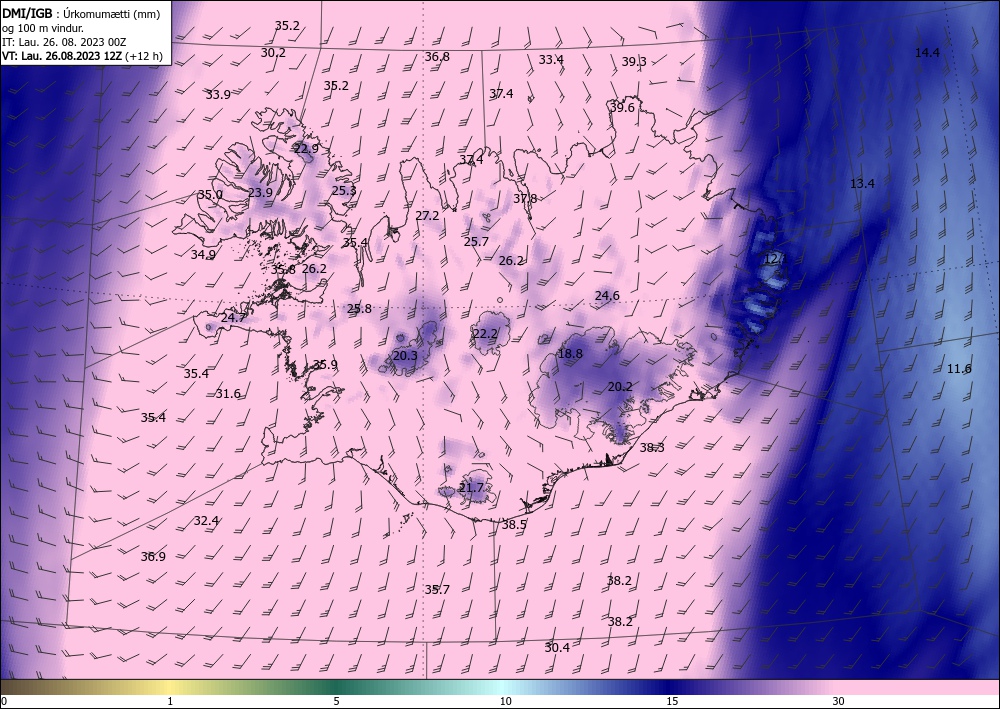The image size is (1000, 709).
Task: Click the 31.6 value label
Action: (228, 393)
